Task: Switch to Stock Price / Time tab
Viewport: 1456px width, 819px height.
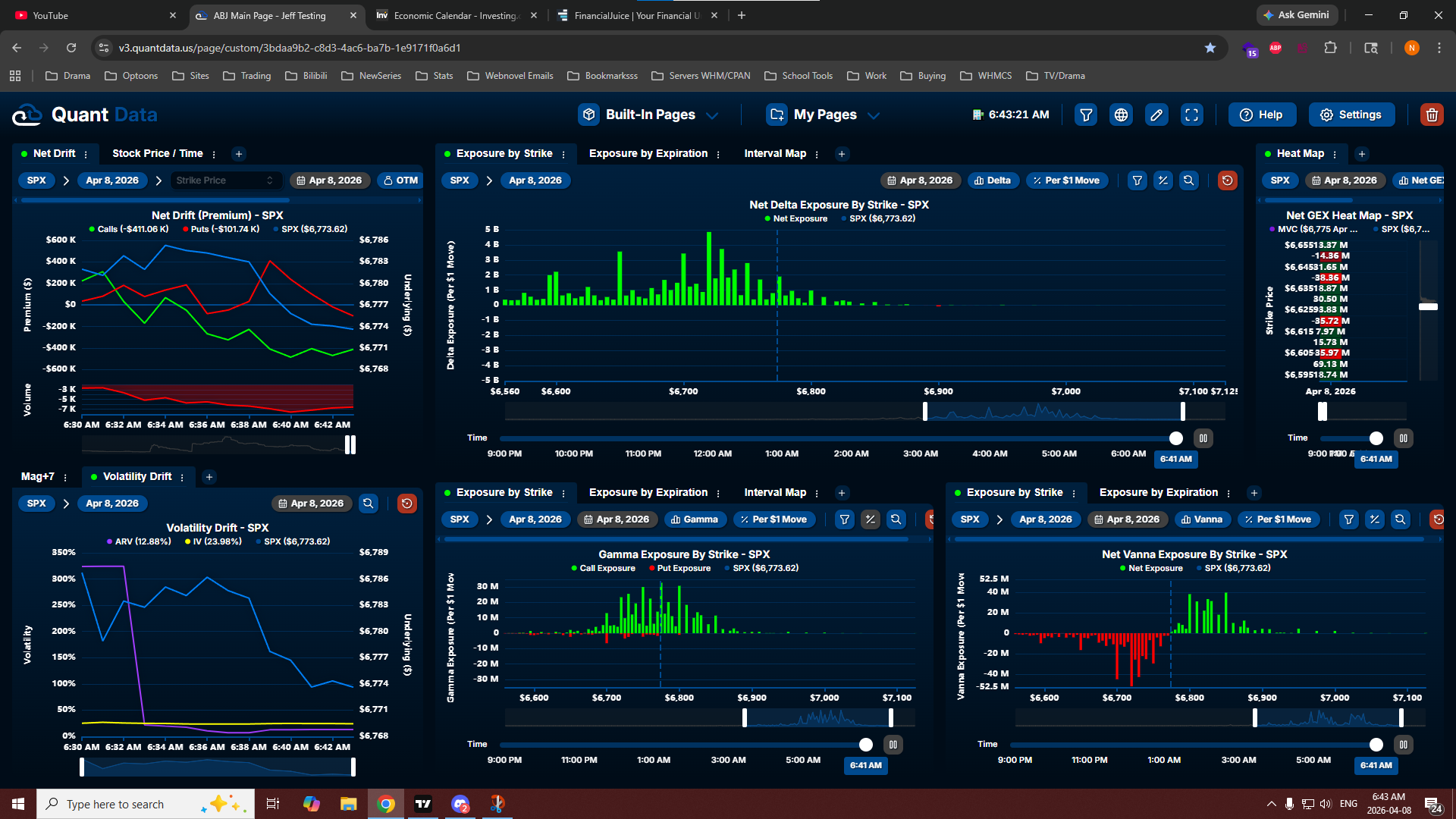Action: click(x=157, y=153)
